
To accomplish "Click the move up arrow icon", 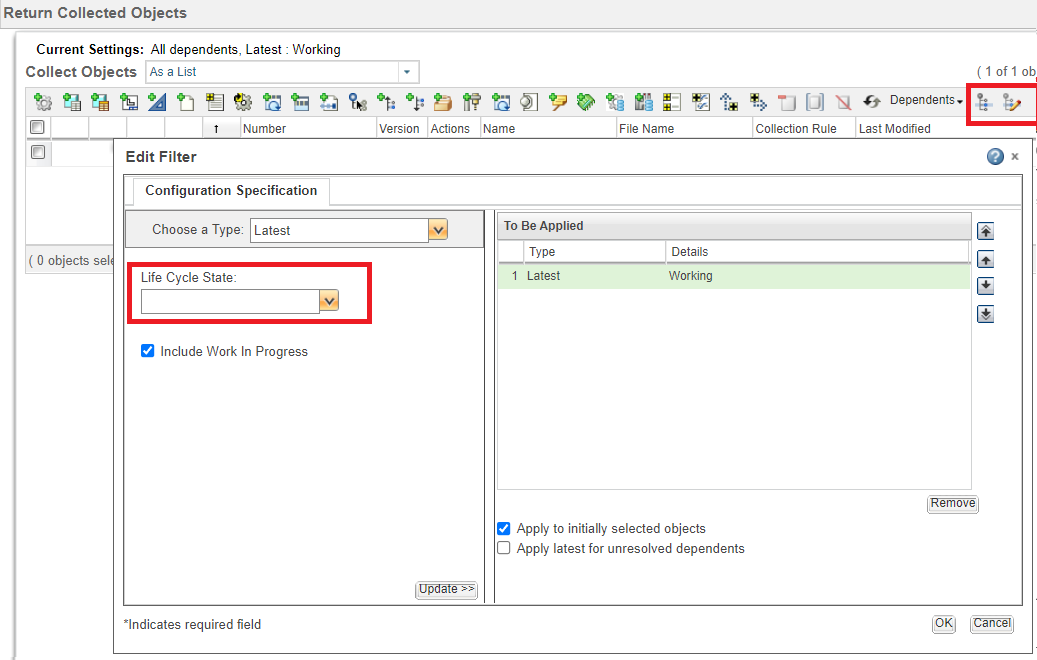I will [985, 260].
